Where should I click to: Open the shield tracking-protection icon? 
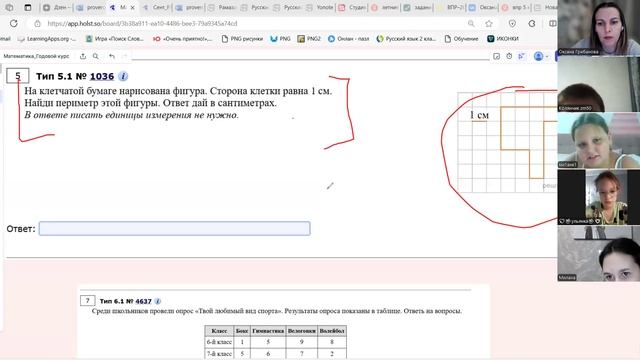(x=512, y=24)
